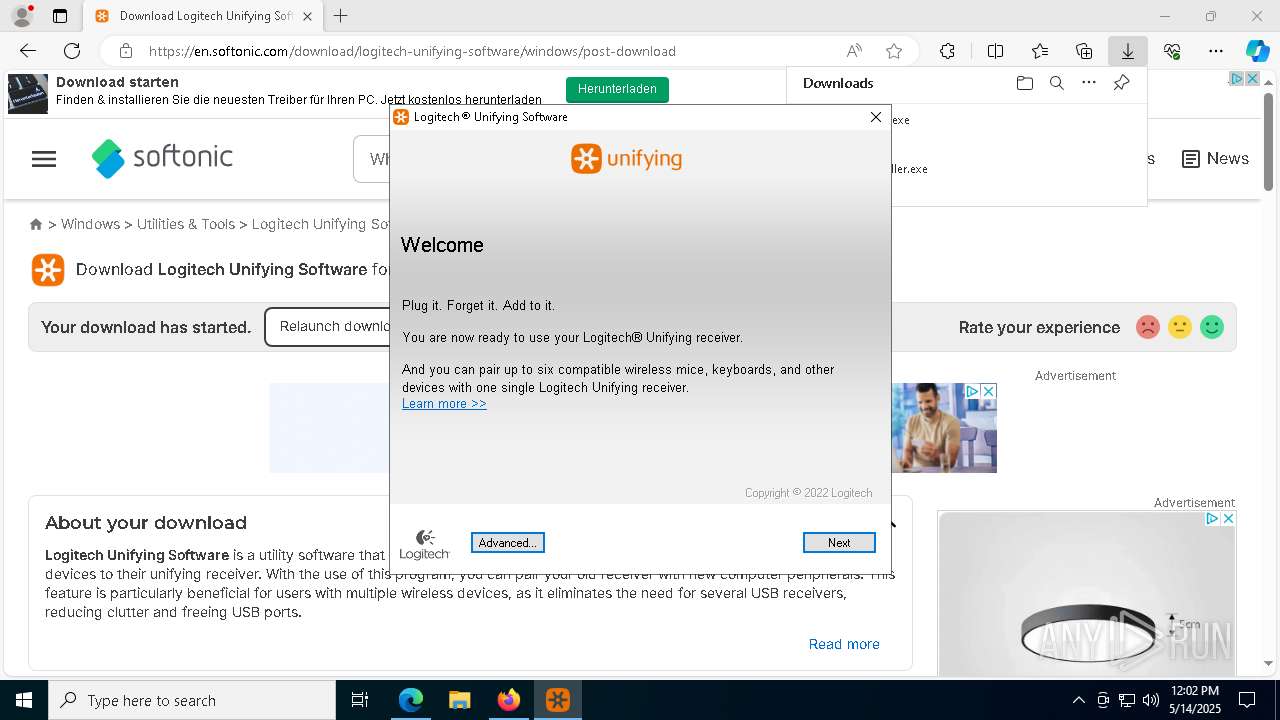1280x720 pixels.
Task: Open Read aloud in address bar
Action: pos(854,51)
